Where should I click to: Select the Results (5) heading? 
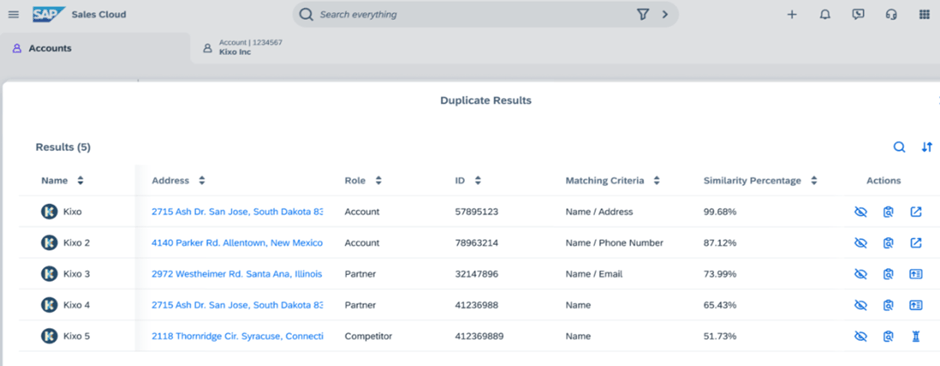(x=63, y=147)
